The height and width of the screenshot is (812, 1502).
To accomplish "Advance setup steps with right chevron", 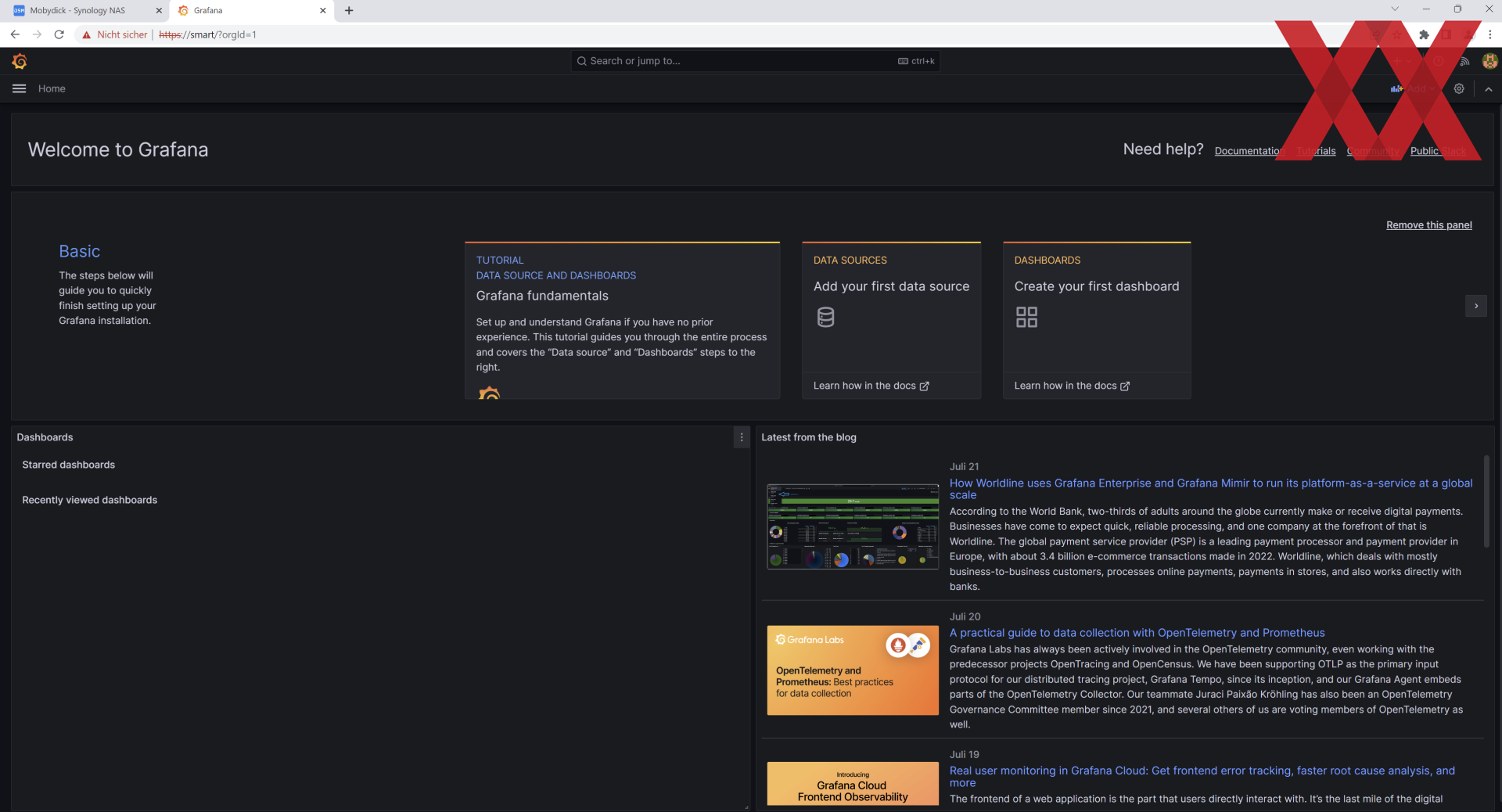I will tap(1475, 306).
